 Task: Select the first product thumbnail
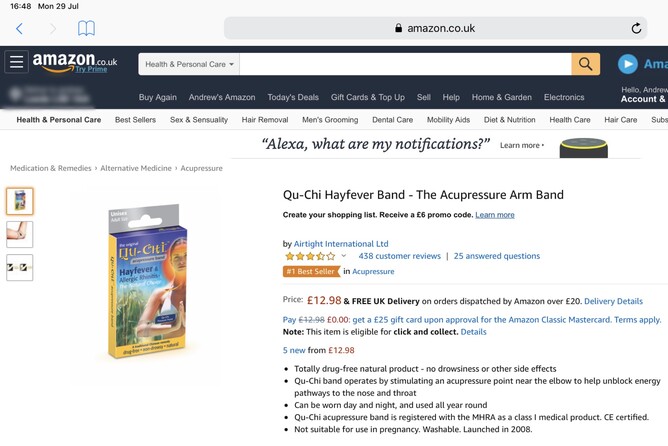tap(20, 201)
